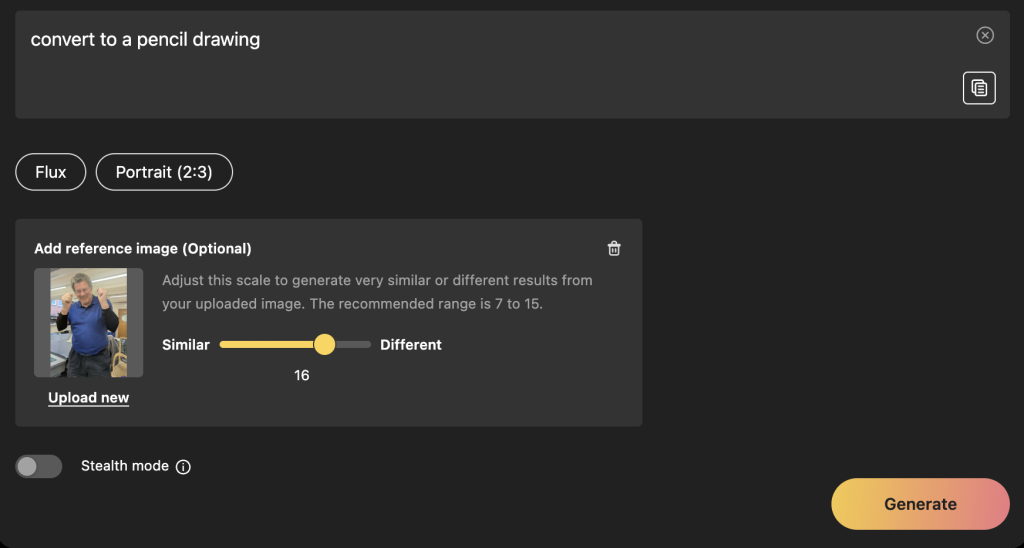The height and width of the screenshot is (548, 1024).
Task: Click the "Adjust this scale" description text
Action: click(x=377, y=291)
